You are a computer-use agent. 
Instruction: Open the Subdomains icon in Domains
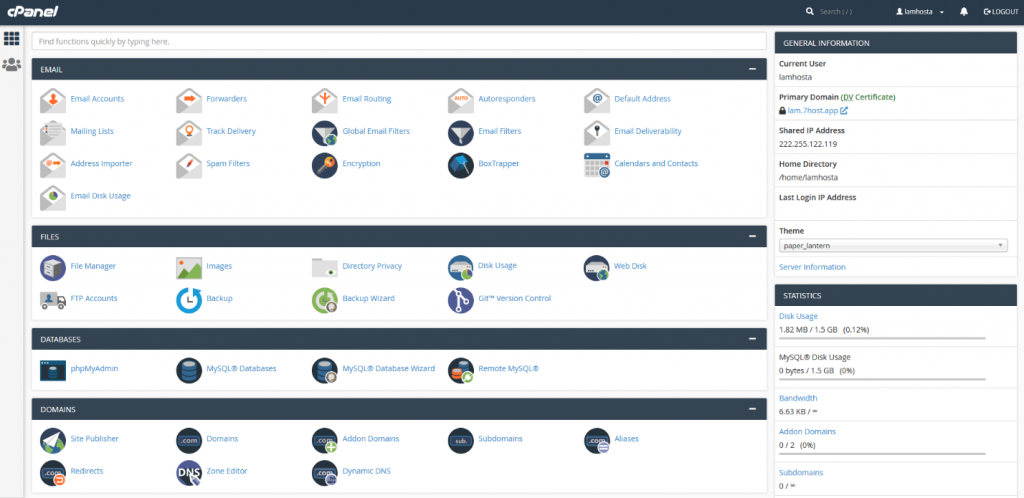[x=460, y=441]
